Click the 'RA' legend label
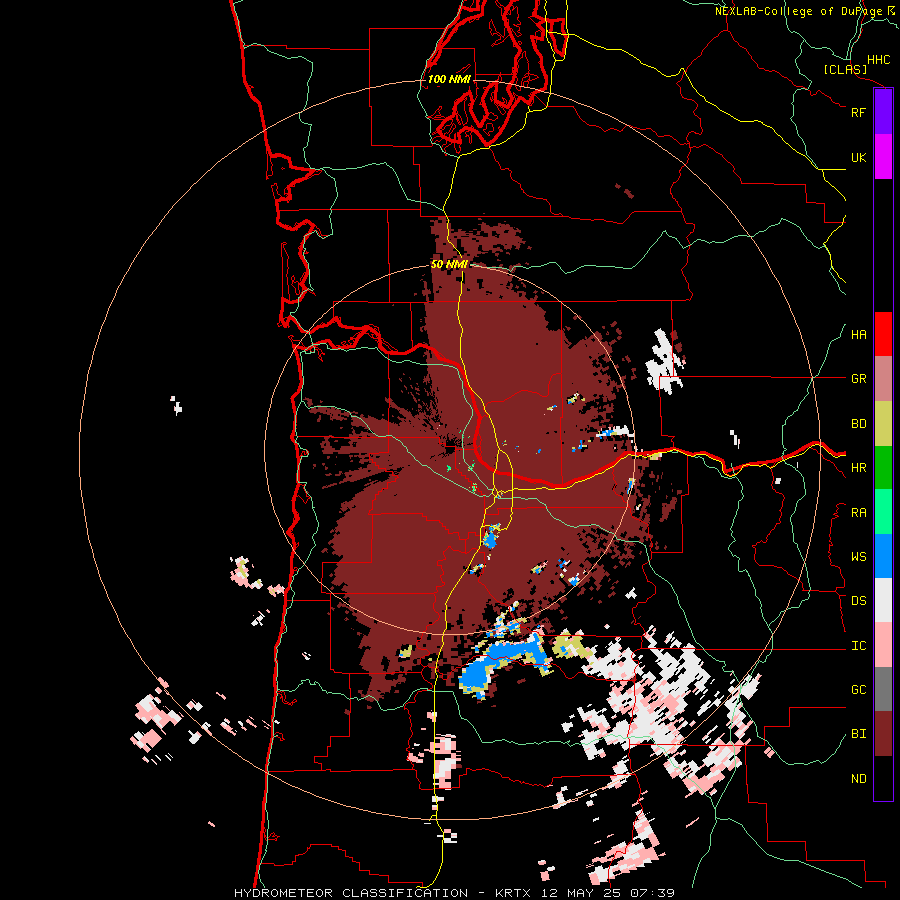 coord(858,513)
